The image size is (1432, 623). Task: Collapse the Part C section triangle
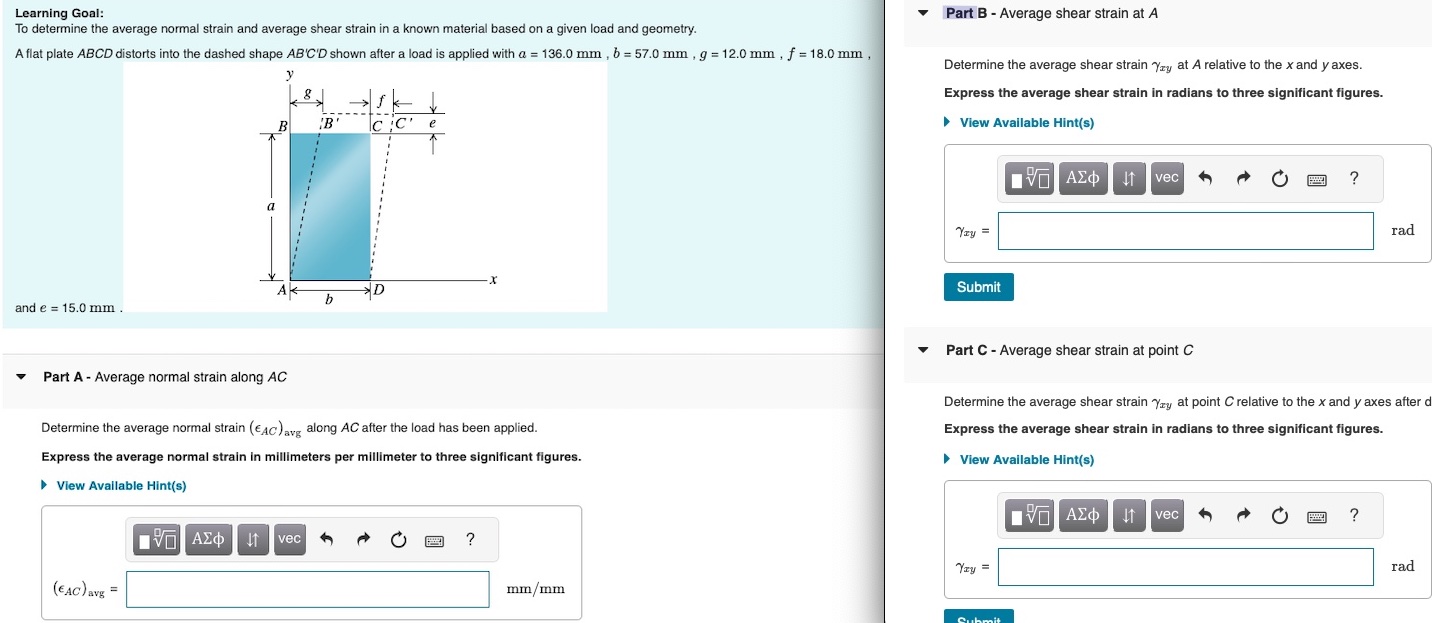pyautogui.click(x=922, y=350)
